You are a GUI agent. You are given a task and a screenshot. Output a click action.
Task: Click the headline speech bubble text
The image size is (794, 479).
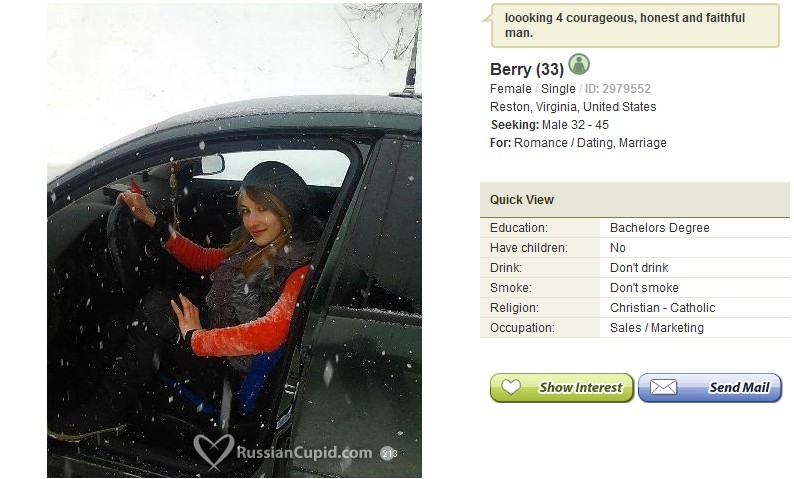[624, 25]
